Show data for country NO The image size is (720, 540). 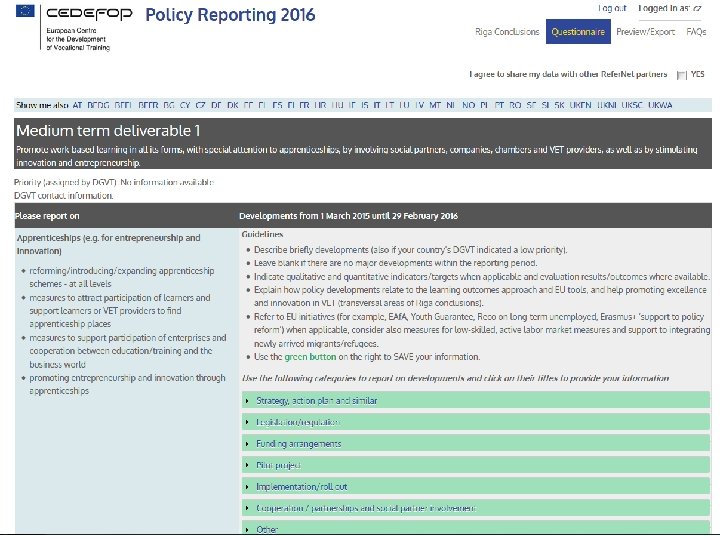(x=468, y=105)
